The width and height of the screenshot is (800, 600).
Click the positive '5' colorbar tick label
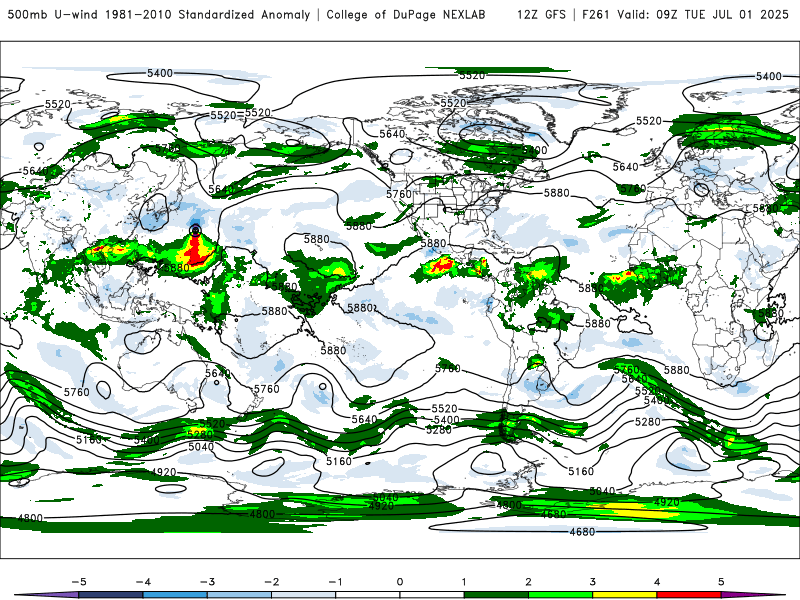(x=721, y=582)
